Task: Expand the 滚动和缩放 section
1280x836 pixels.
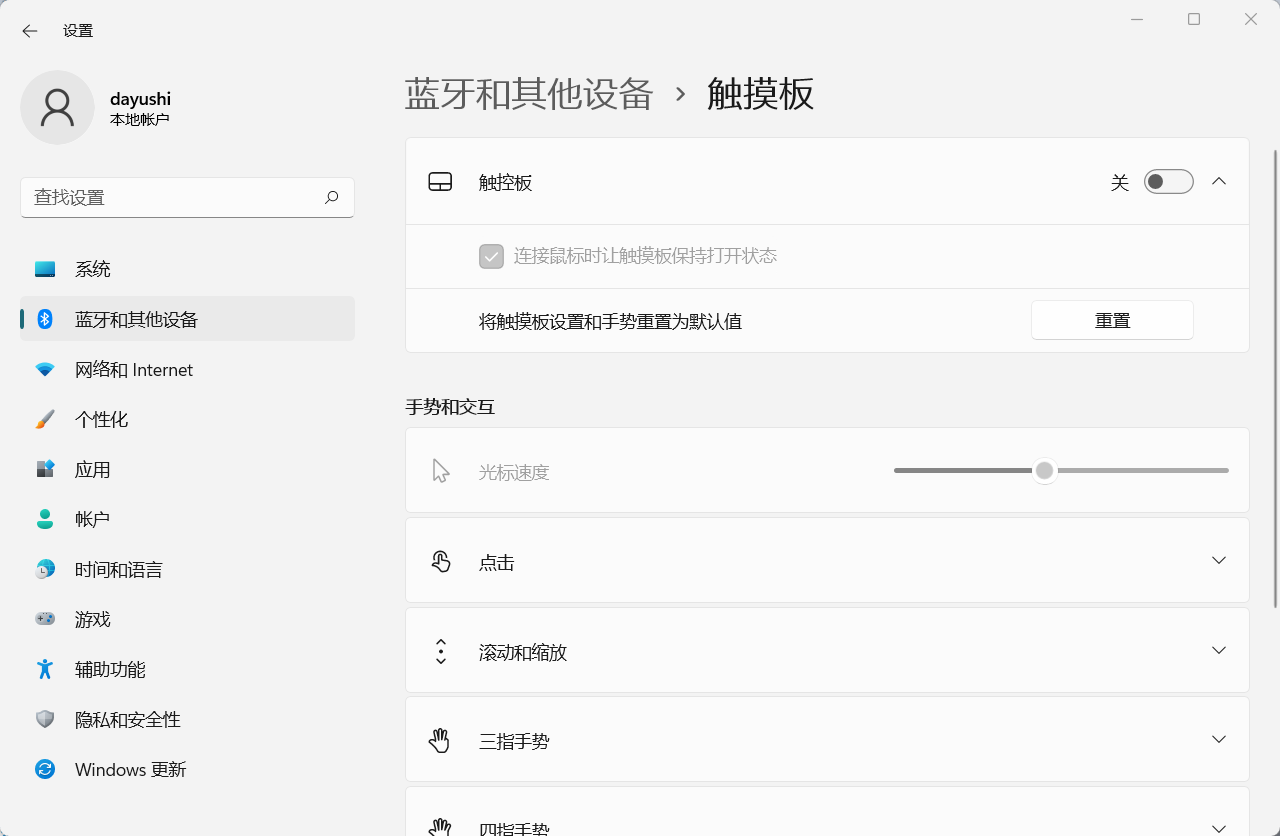Action: 1218,651
